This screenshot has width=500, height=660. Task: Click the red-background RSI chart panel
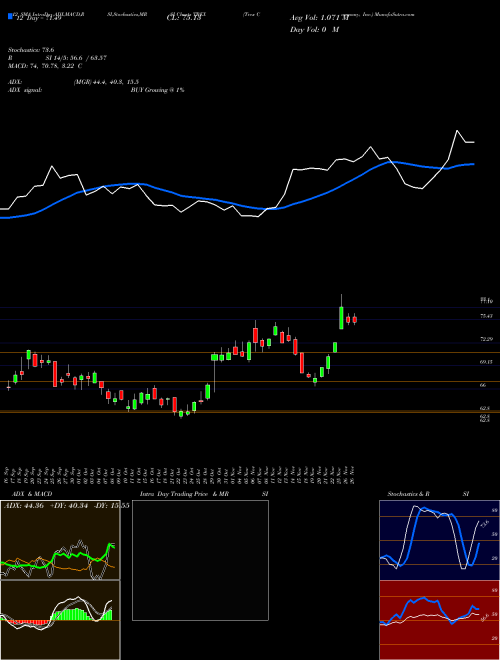coord(439,620)
